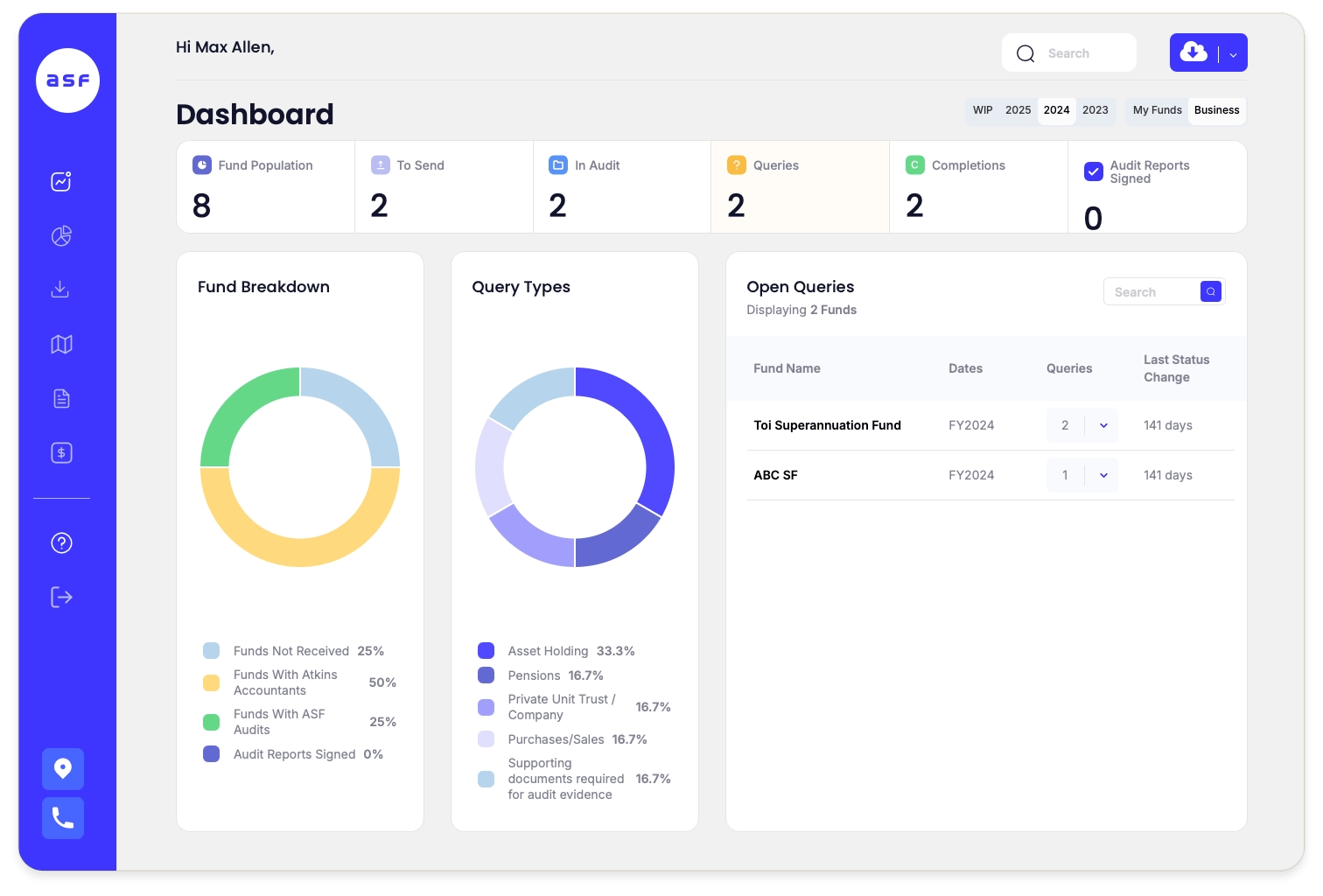Viewport: 1323px width, 896px height.
Task: Toggle the Audit Reports Signed checkbox
Action: pyautogui.click(x=1093, y=171)
